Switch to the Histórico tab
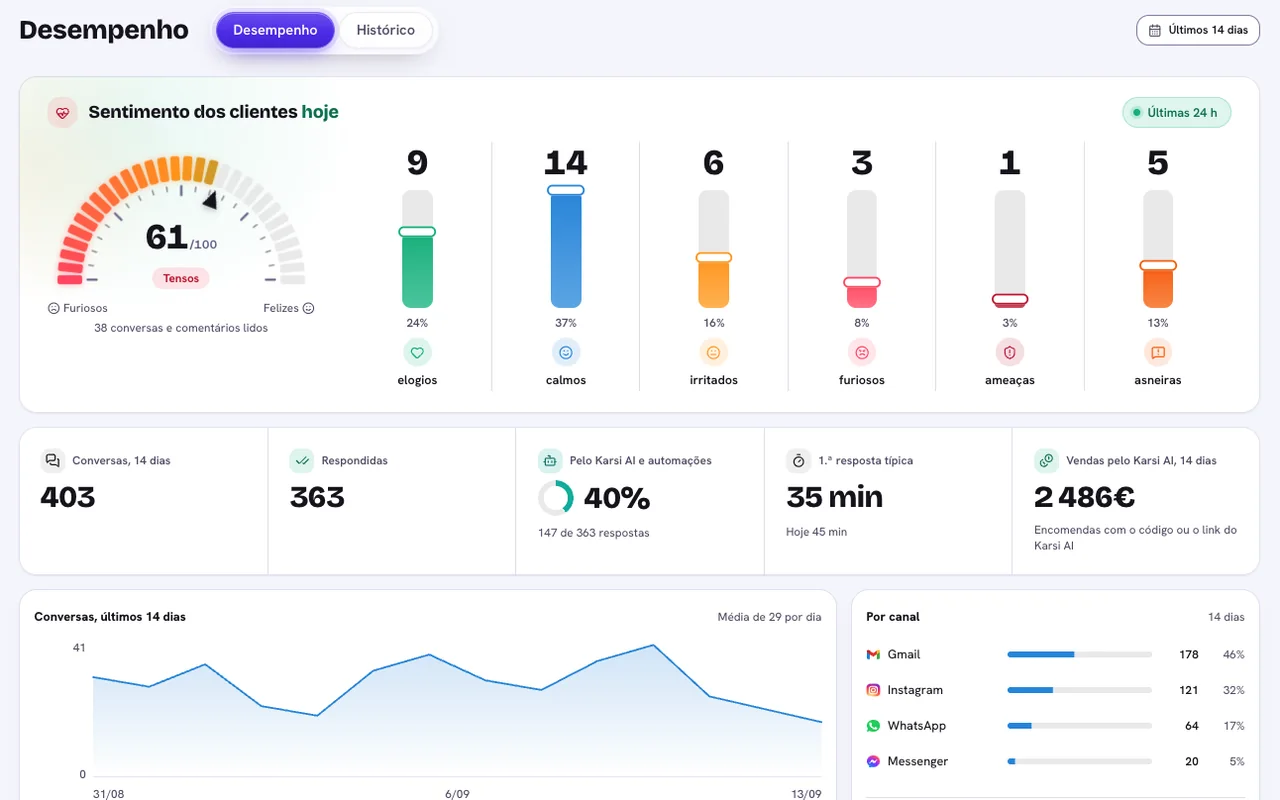This screenshot has height=800, width=1280. (386, 30)
